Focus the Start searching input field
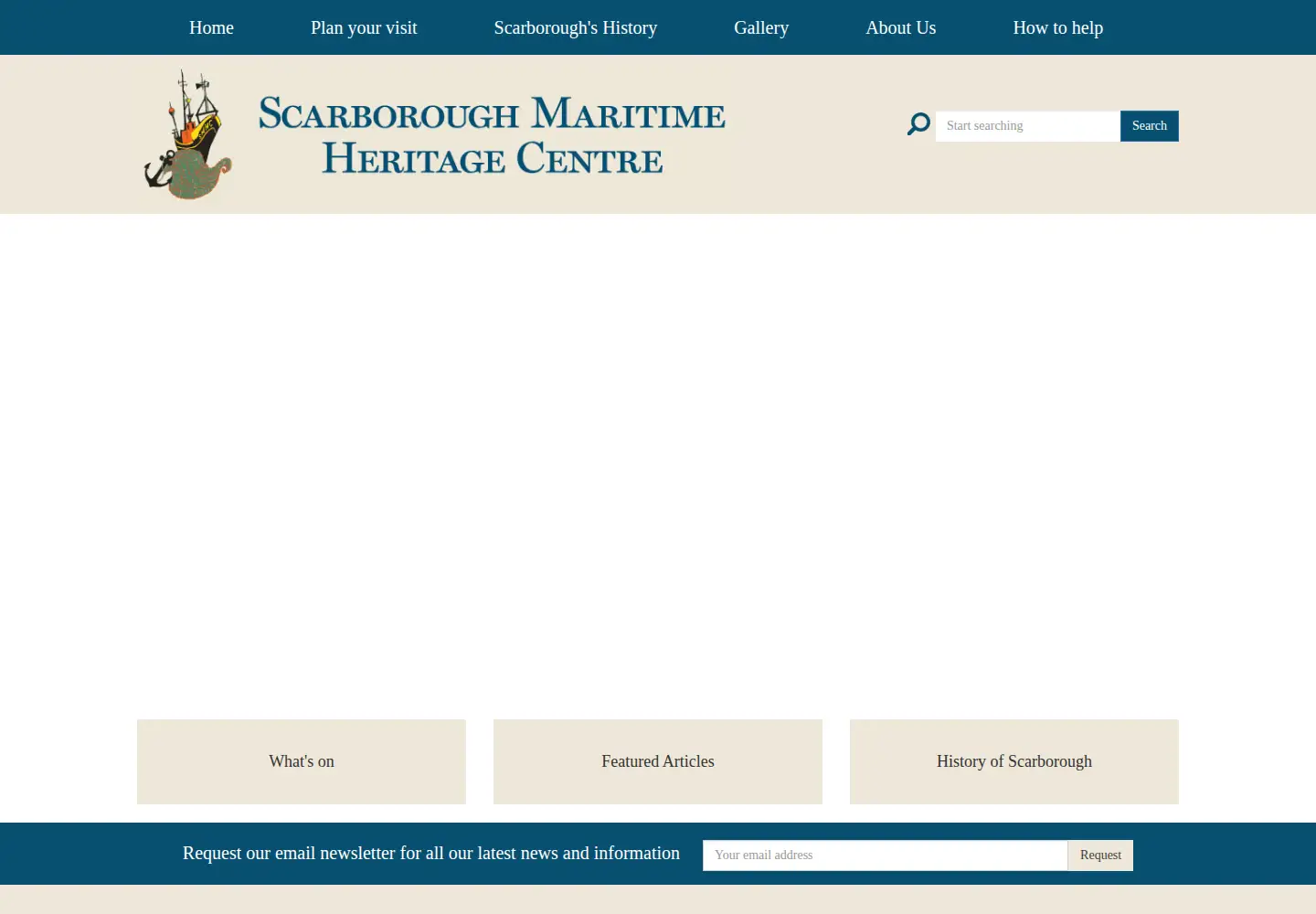This screenshot has height=914, width=1316. point(1028,126)
